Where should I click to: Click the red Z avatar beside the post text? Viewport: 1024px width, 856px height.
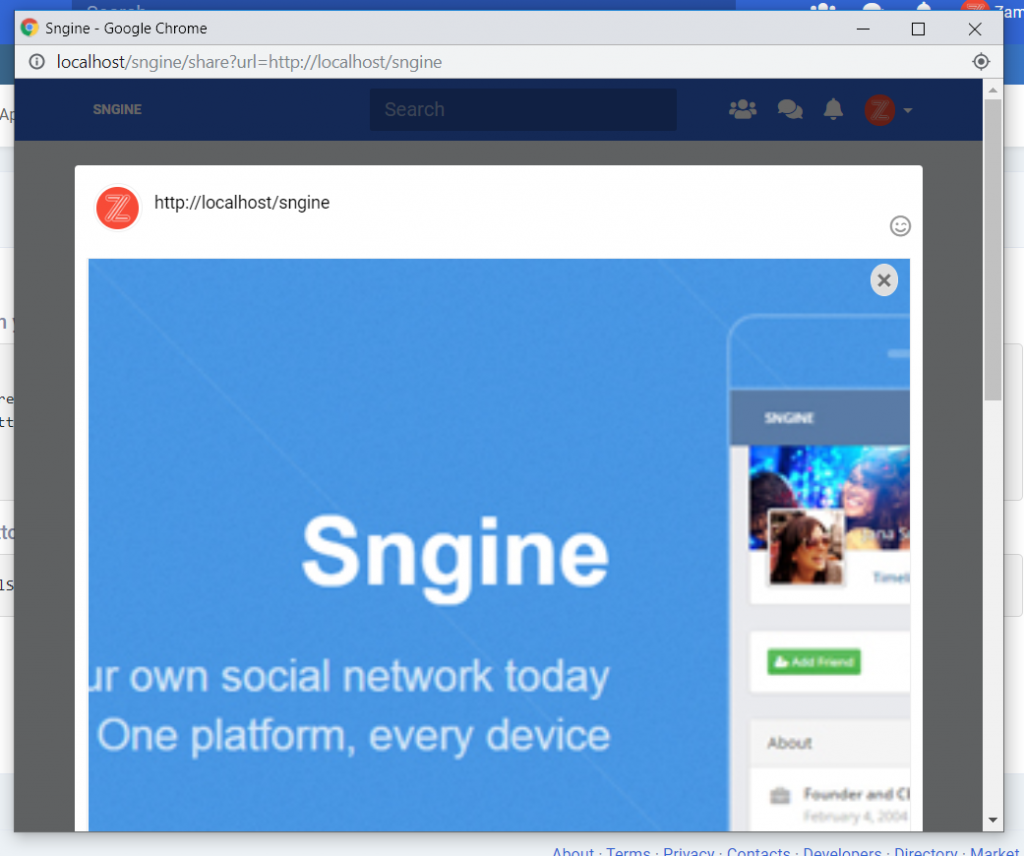tap(118, 208)
